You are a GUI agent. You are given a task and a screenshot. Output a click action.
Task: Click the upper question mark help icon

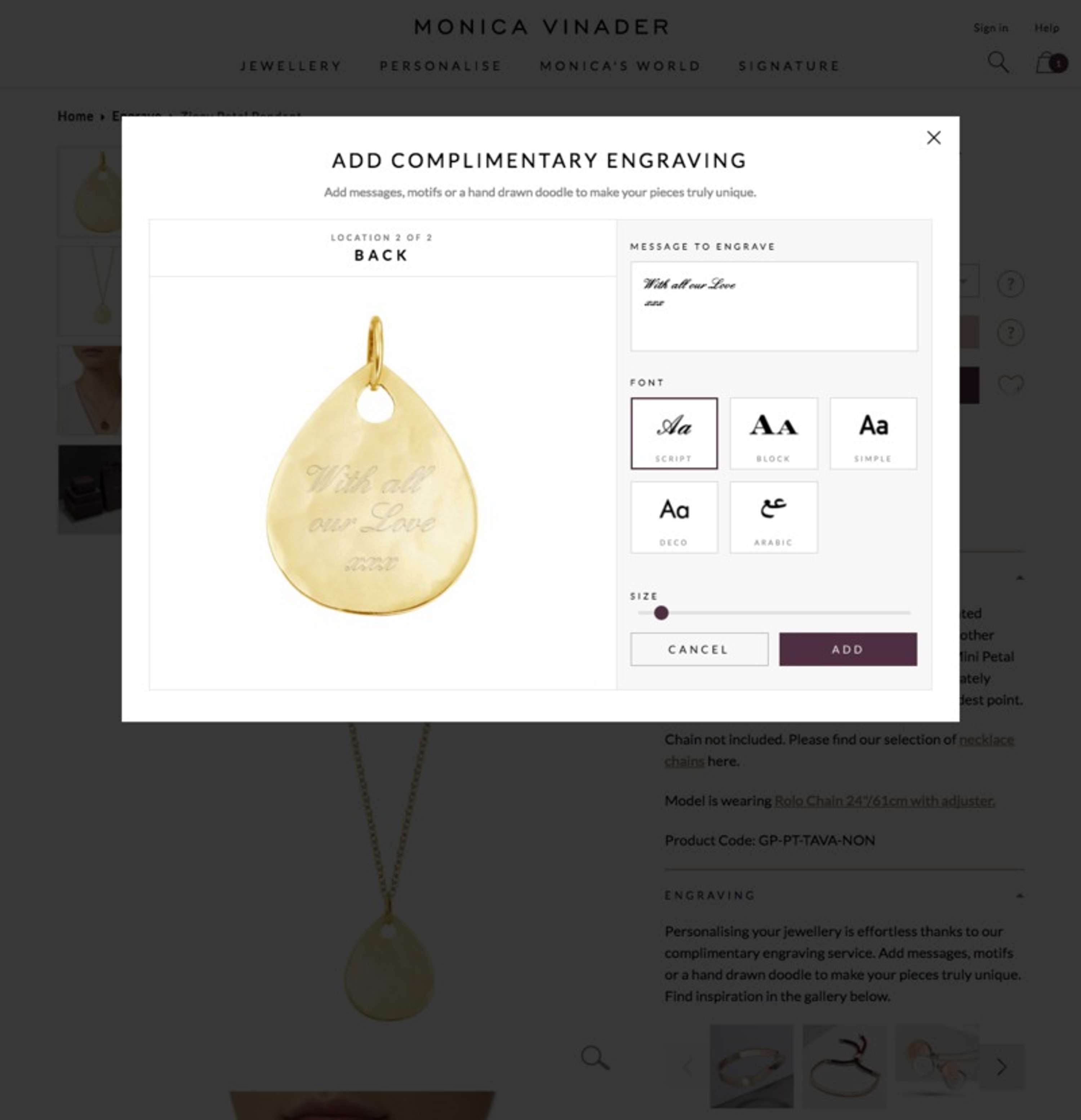coord(1010,284)
